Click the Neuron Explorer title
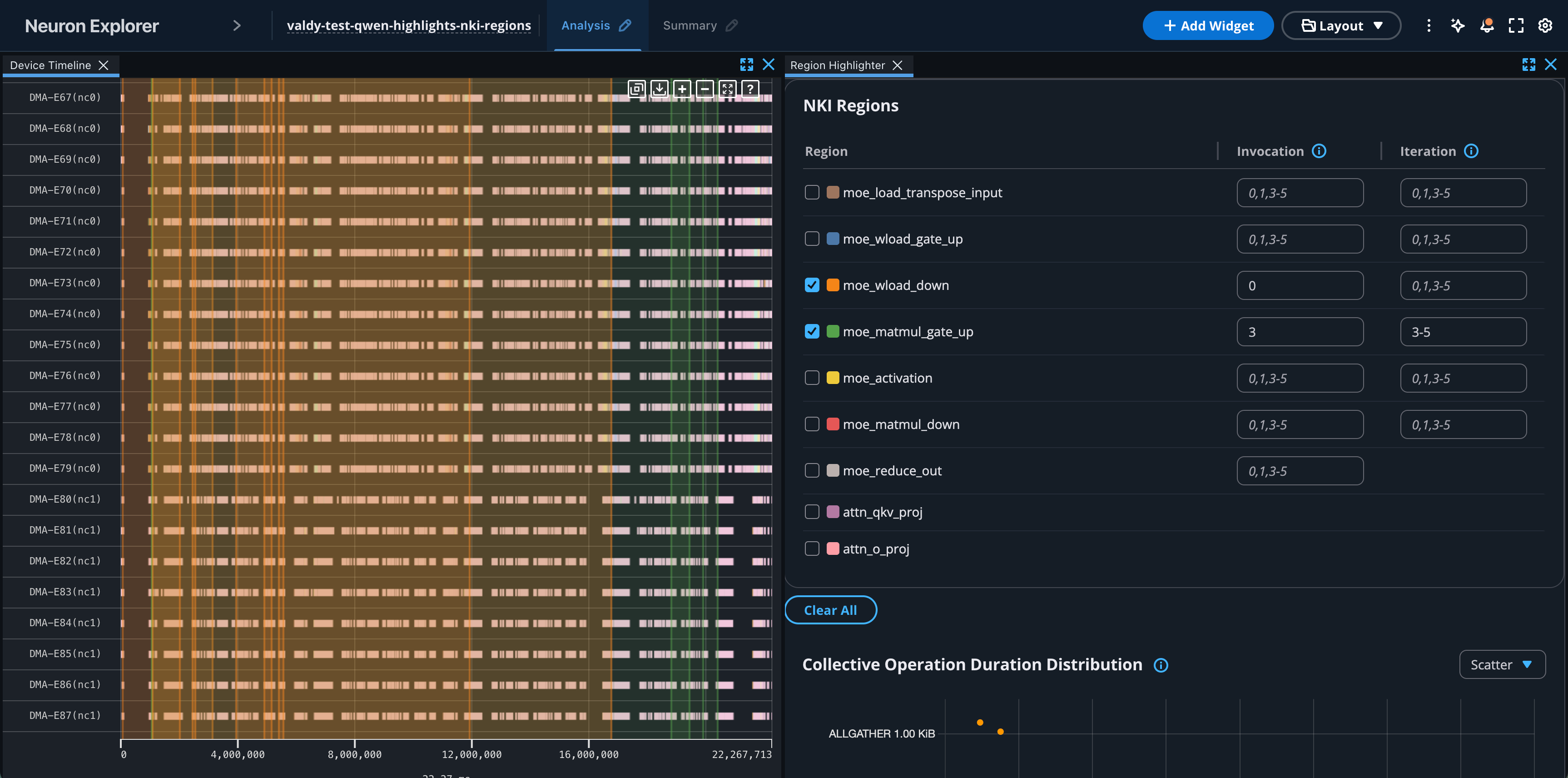 pyautogui.click(x=92, y=25)
